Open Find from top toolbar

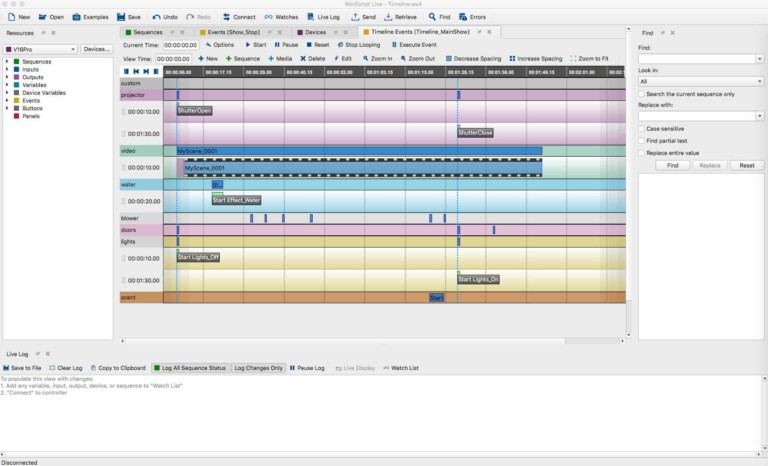coord(439,17)
